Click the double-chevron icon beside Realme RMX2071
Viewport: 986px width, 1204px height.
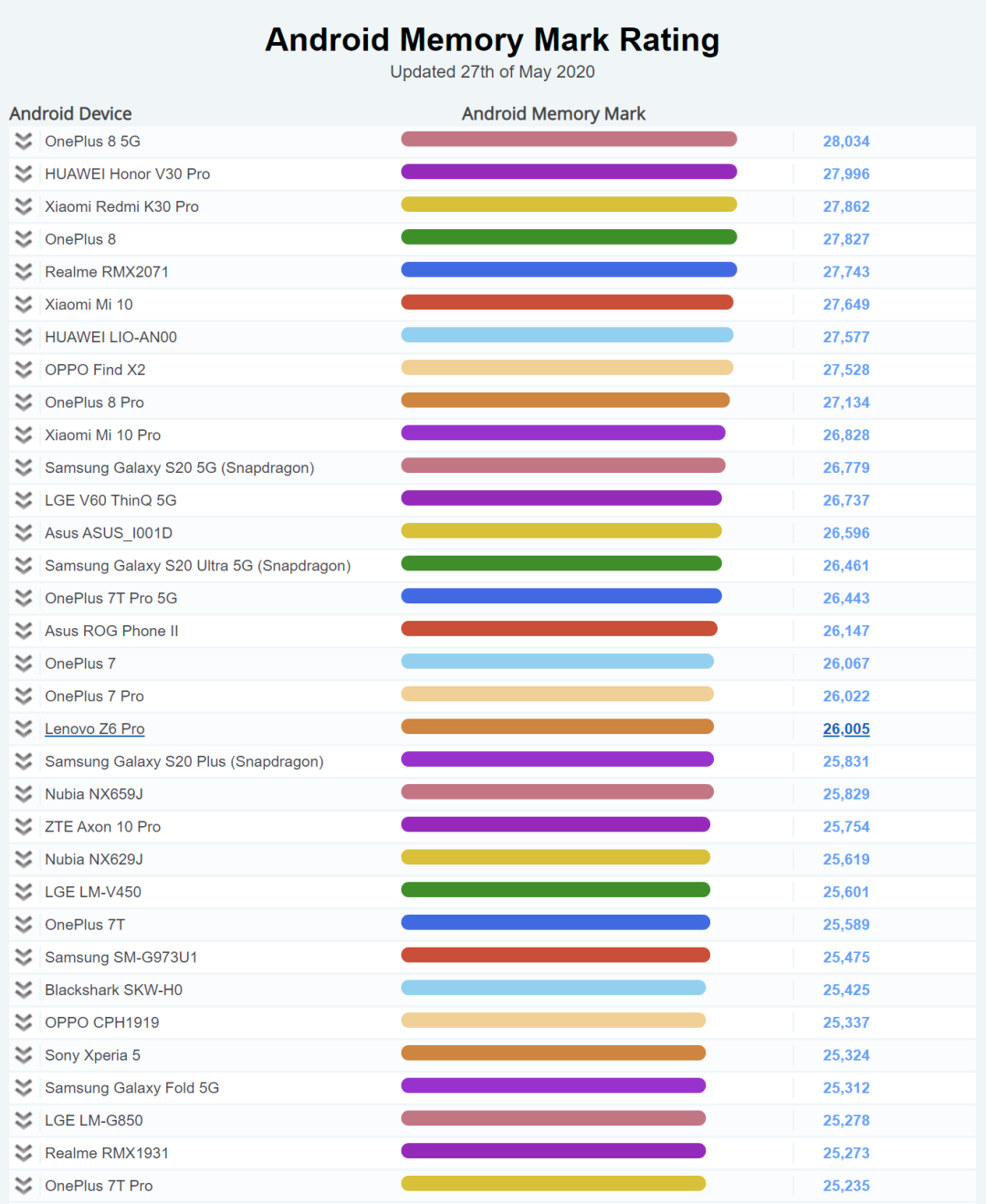(x=24, y=272)
